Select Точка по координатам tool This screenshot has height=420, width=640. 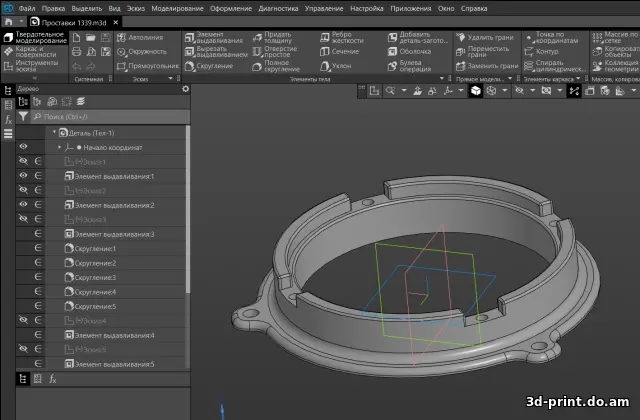pos(551,38)
